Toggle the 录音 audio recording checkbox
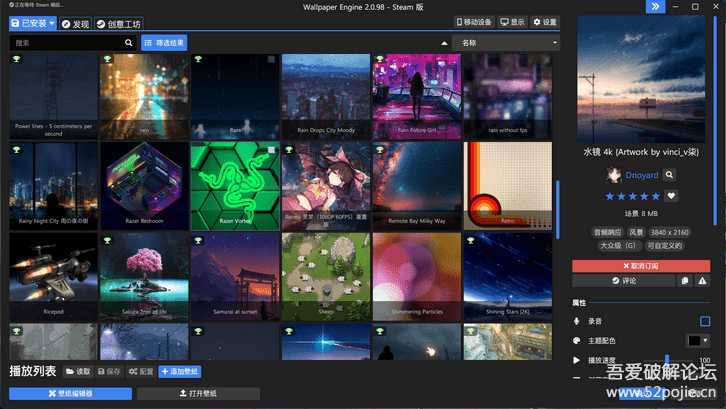 (705, 321)
